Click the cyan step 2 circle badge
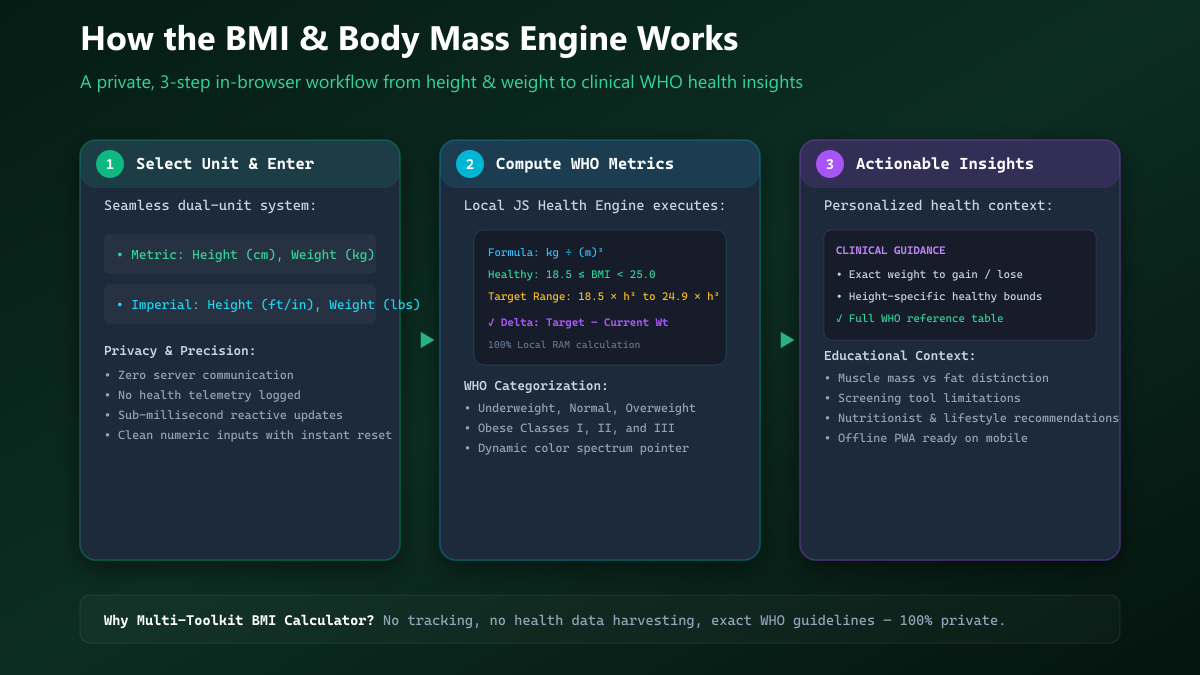The width and height of the screenshot is (1200, 675). coord(470,164)
